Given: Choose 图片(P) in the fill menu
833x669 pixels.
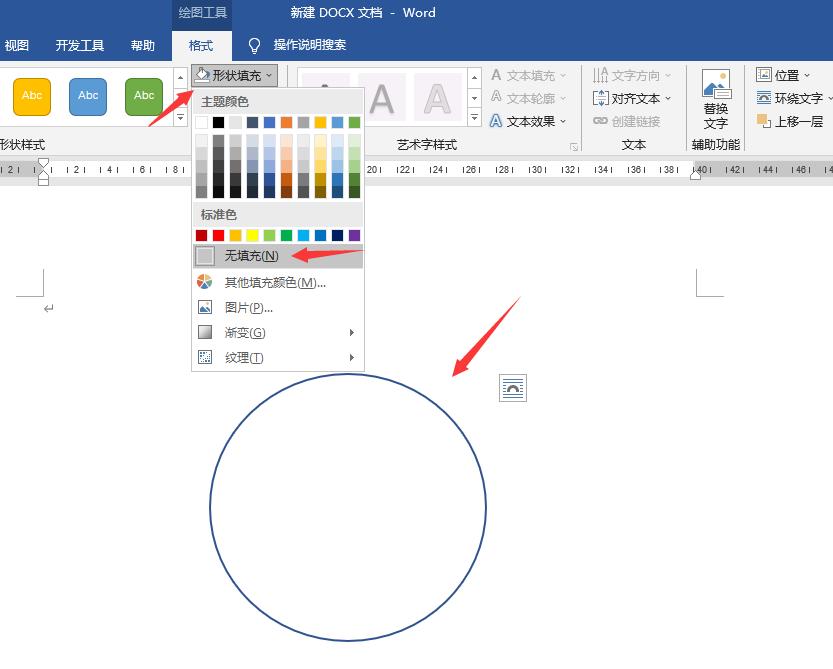Looking at the screenshot, I should [248, 307].
